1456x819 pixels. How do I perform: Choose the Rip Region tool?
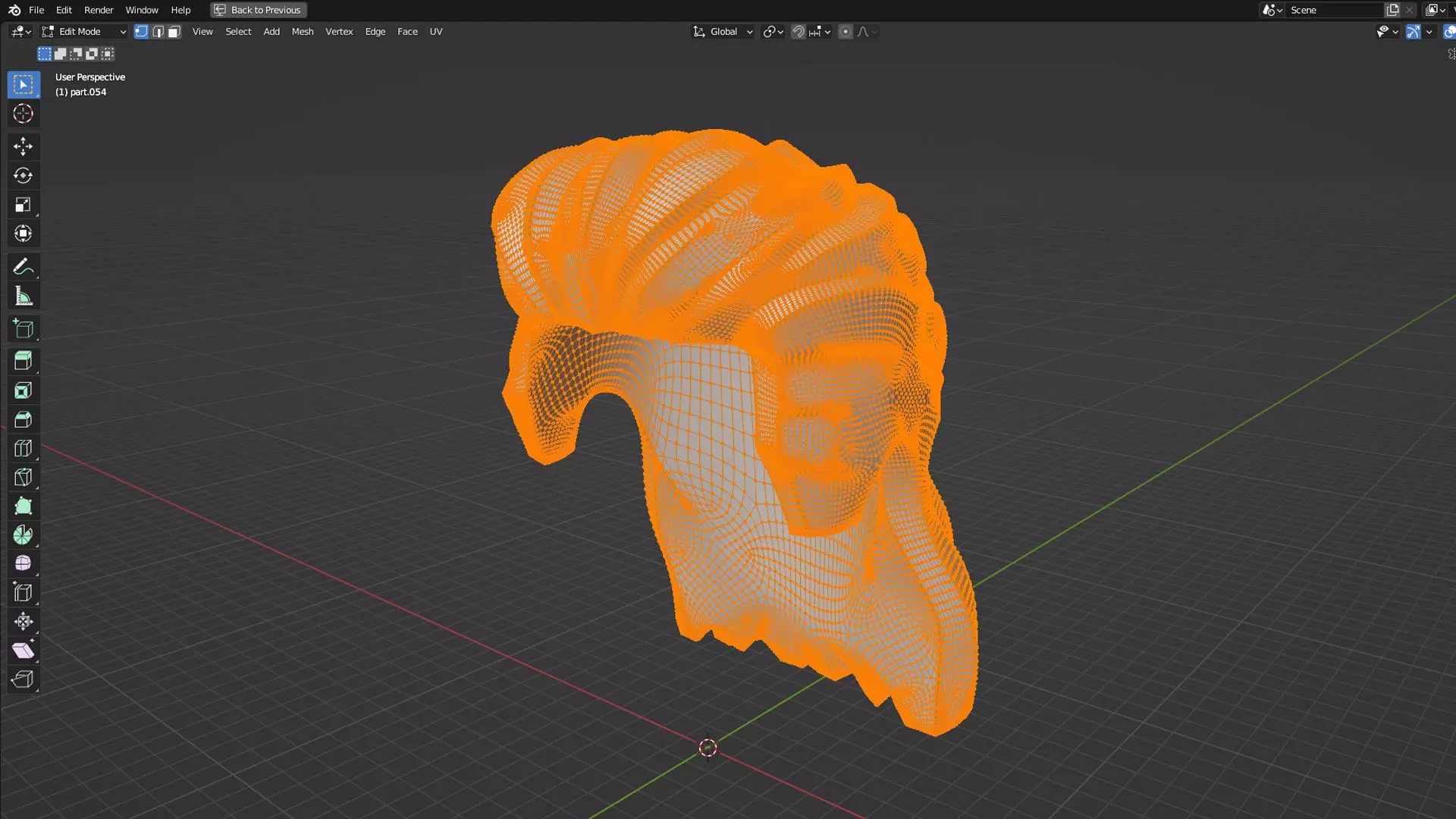click(24, 679)
